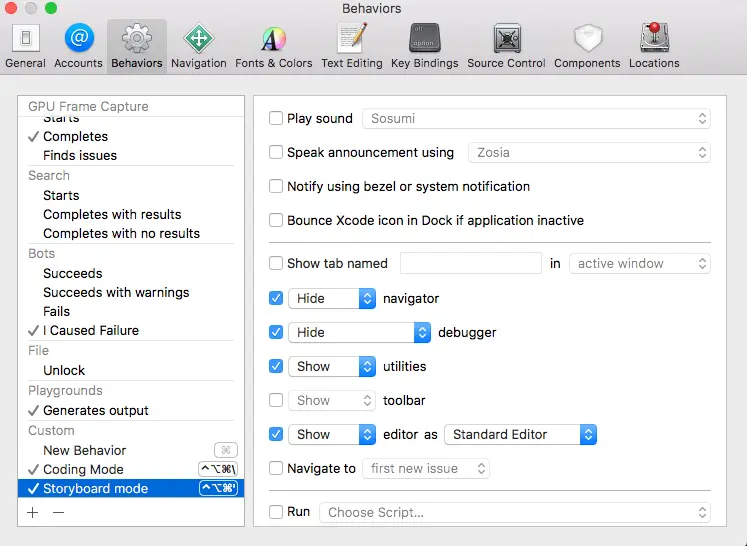Open Key Bindings preferences icon
The image size is (747, 546).
click(x=424, y=38)
